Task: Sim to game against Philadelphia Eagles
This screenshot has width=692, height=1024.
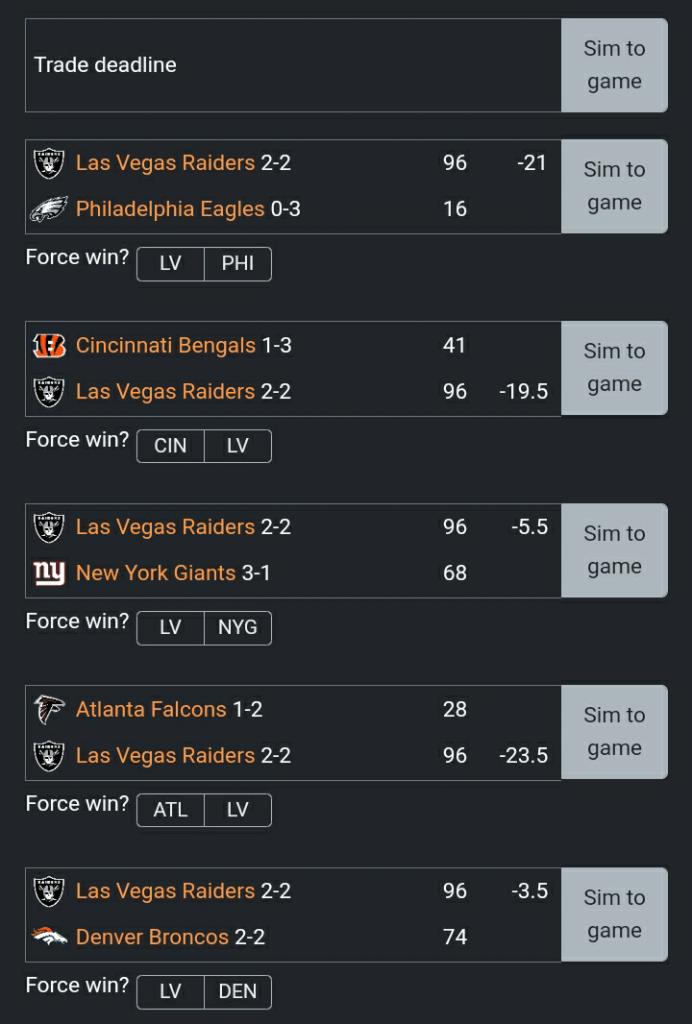Action: (614, 186)
